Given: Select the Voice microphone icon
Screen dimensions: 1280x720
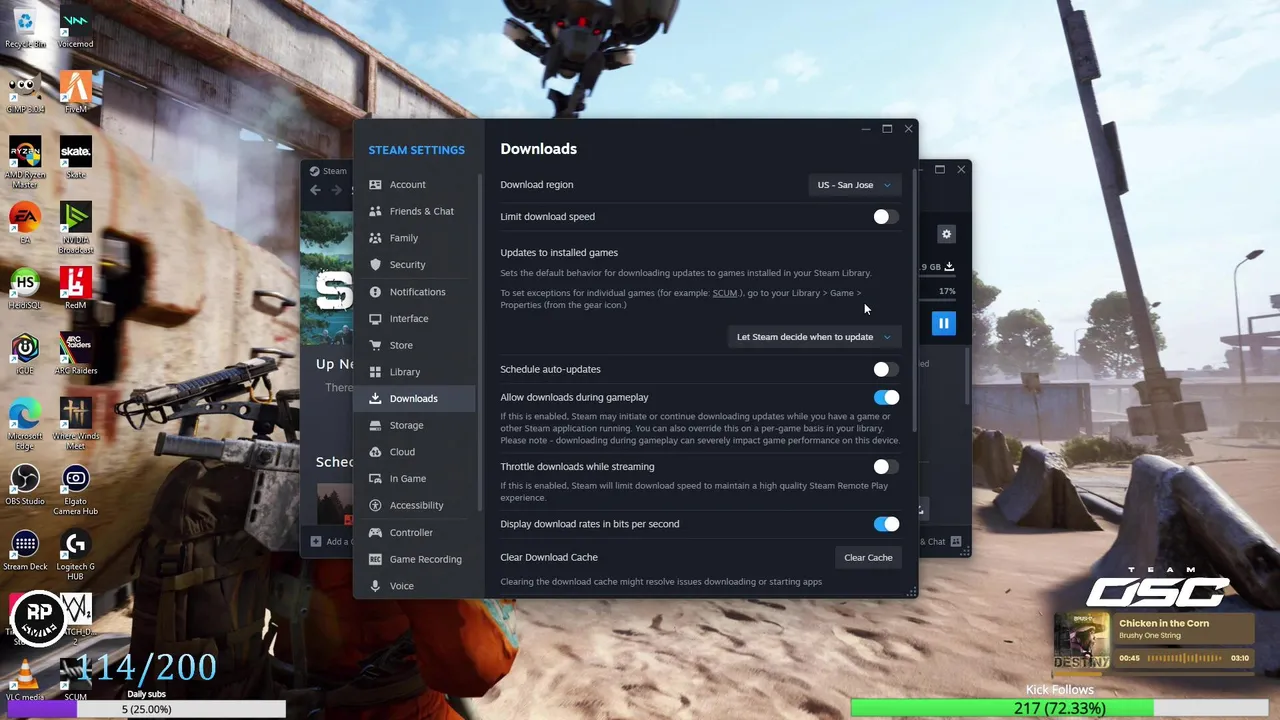Looking at the screenshot, I should [375, 586].
